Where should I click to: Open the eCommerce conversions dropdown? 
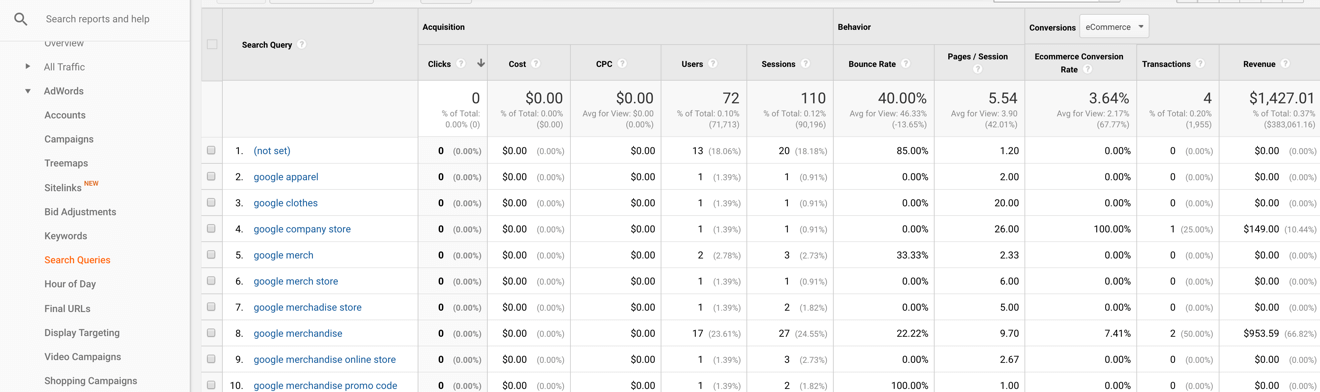pyautogui.click(x=1114, y=27)
